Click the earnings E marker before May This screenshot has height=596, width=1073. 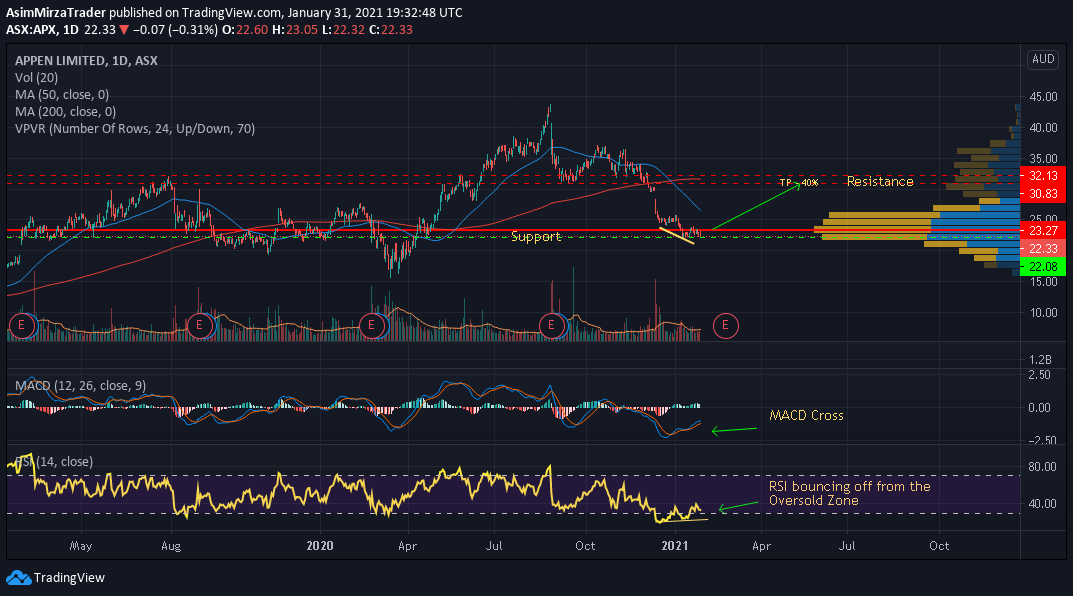point(21,325)
